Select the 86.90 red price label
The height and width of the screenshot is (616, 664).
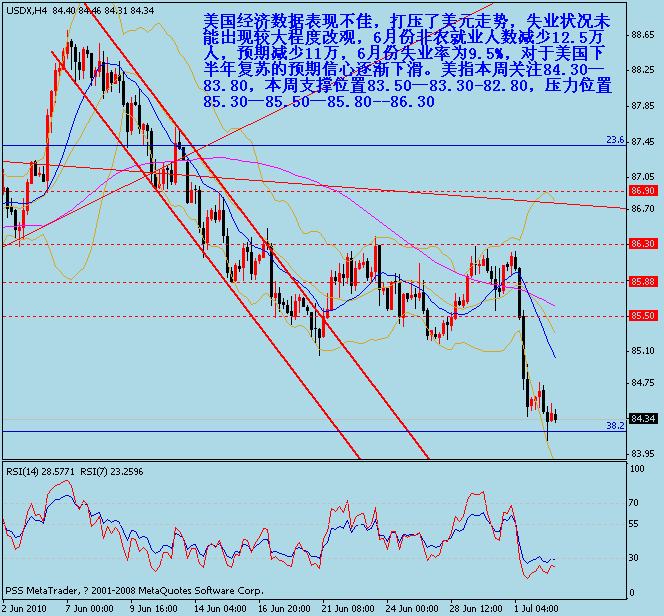tap(643, 191)
